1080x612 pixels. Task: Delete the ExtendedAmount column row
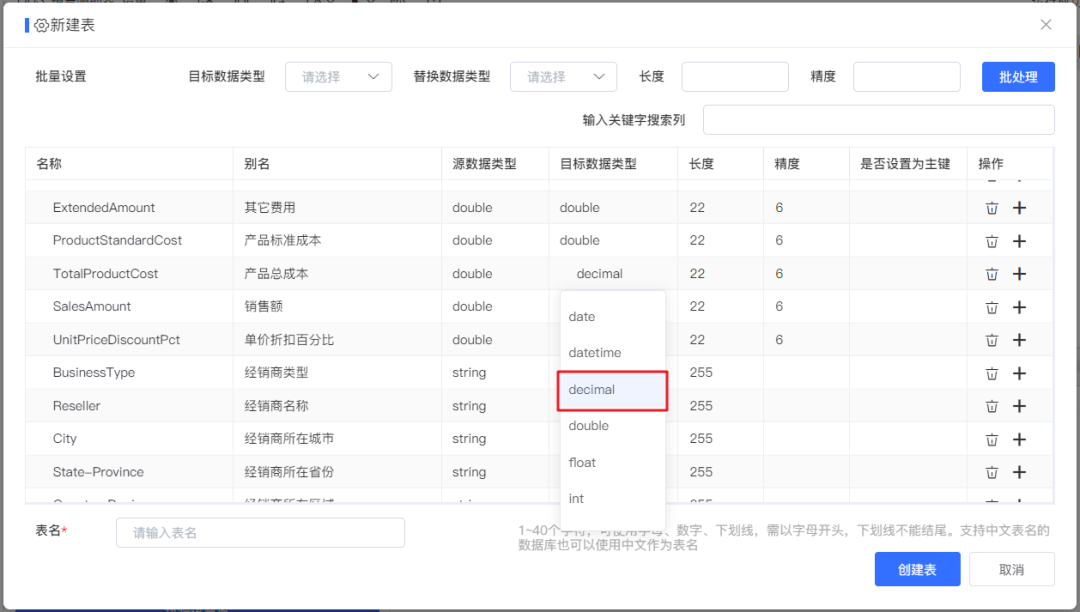click(x=991, y=207)
